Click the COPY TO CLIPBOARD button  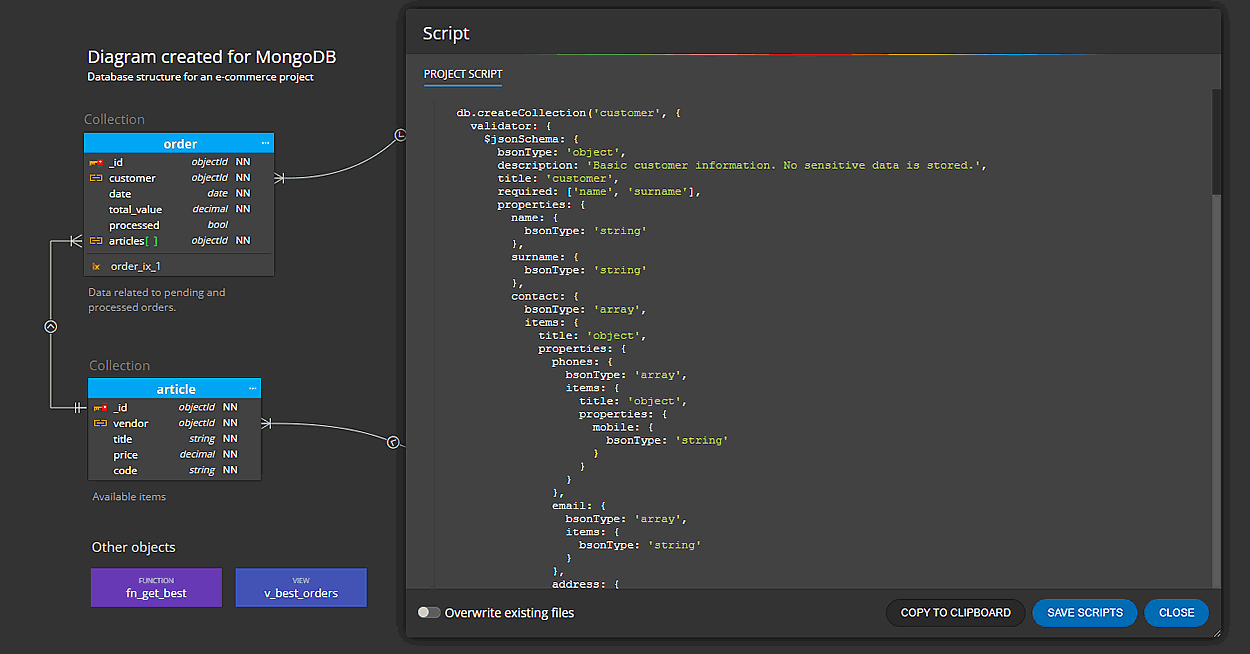(954, 612)
